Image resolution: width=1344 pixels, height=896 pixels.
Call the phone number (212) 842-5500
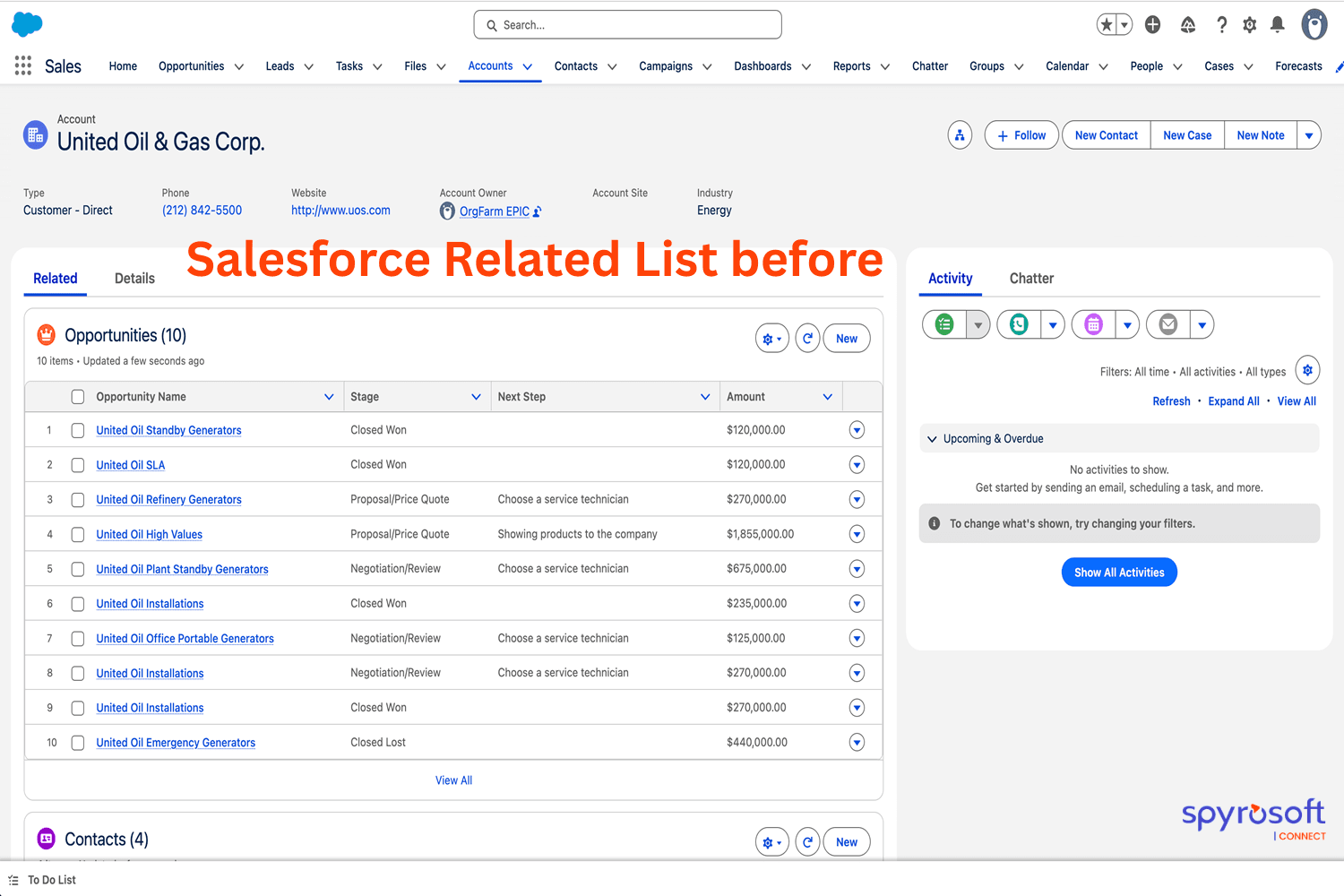pos(202,211)
